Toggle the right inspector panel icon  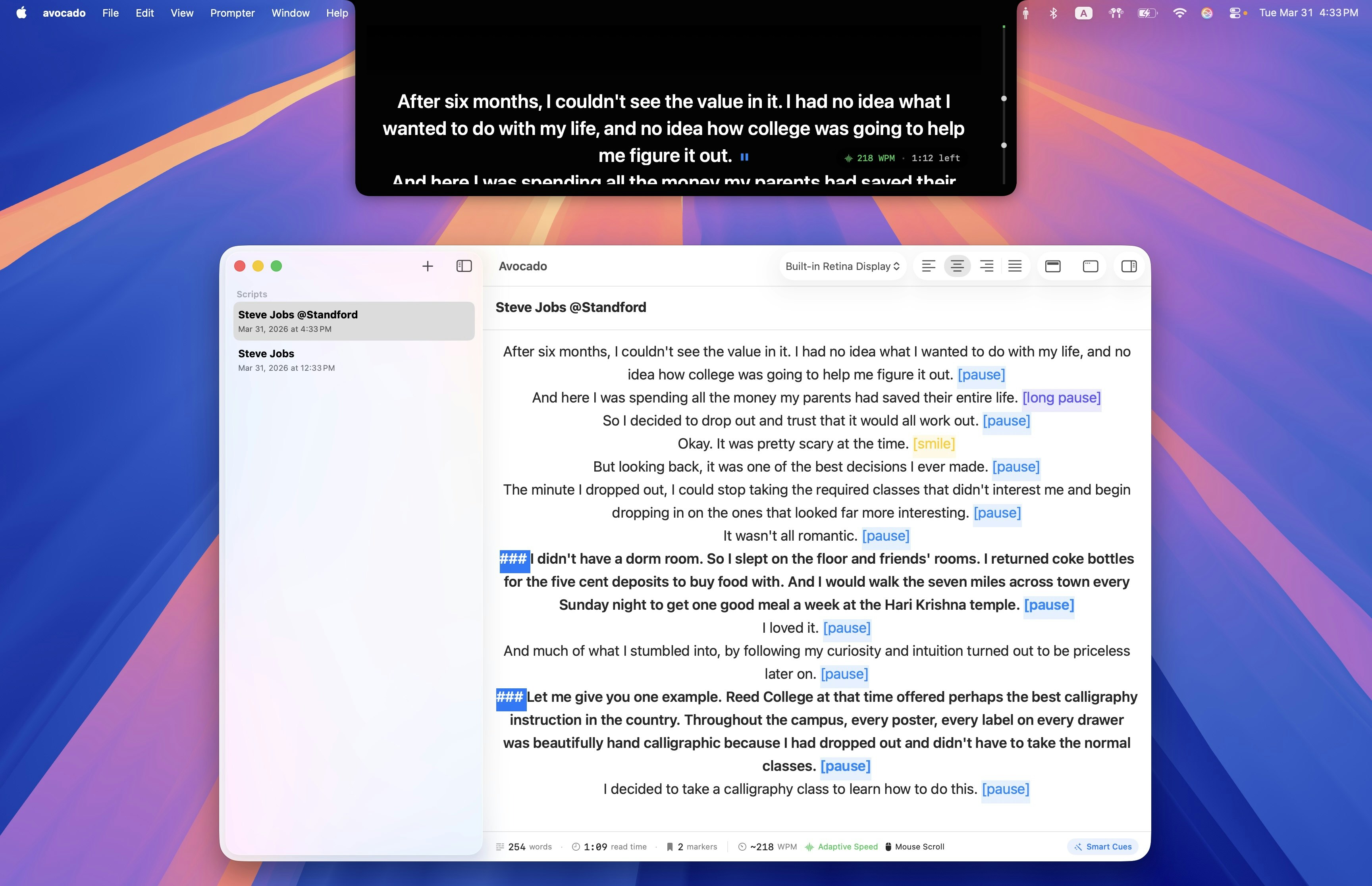point(1129,266)
